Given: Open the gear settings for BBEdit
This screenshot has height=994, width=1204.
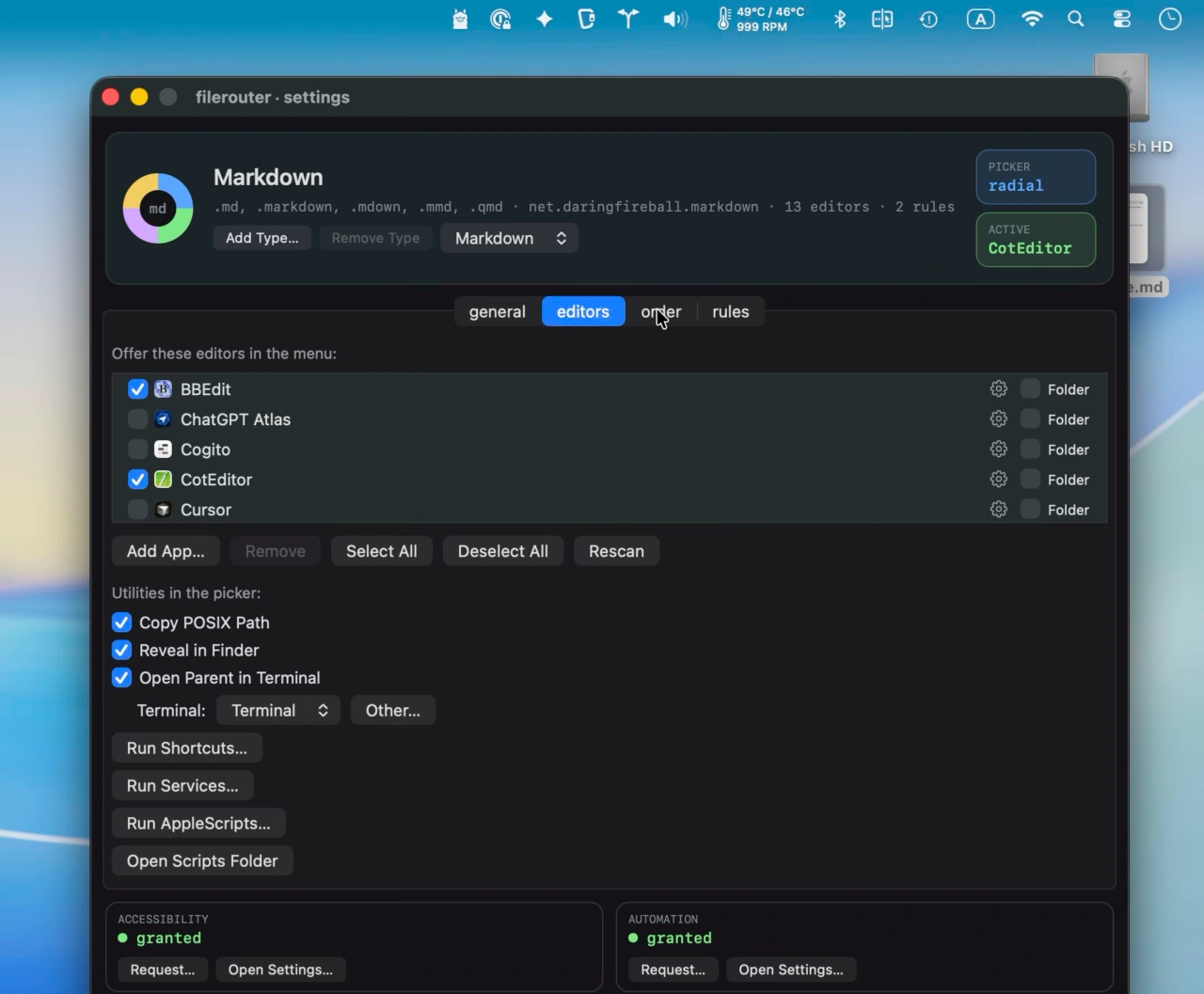Looking at the screenshot, I should coord(999,389).
